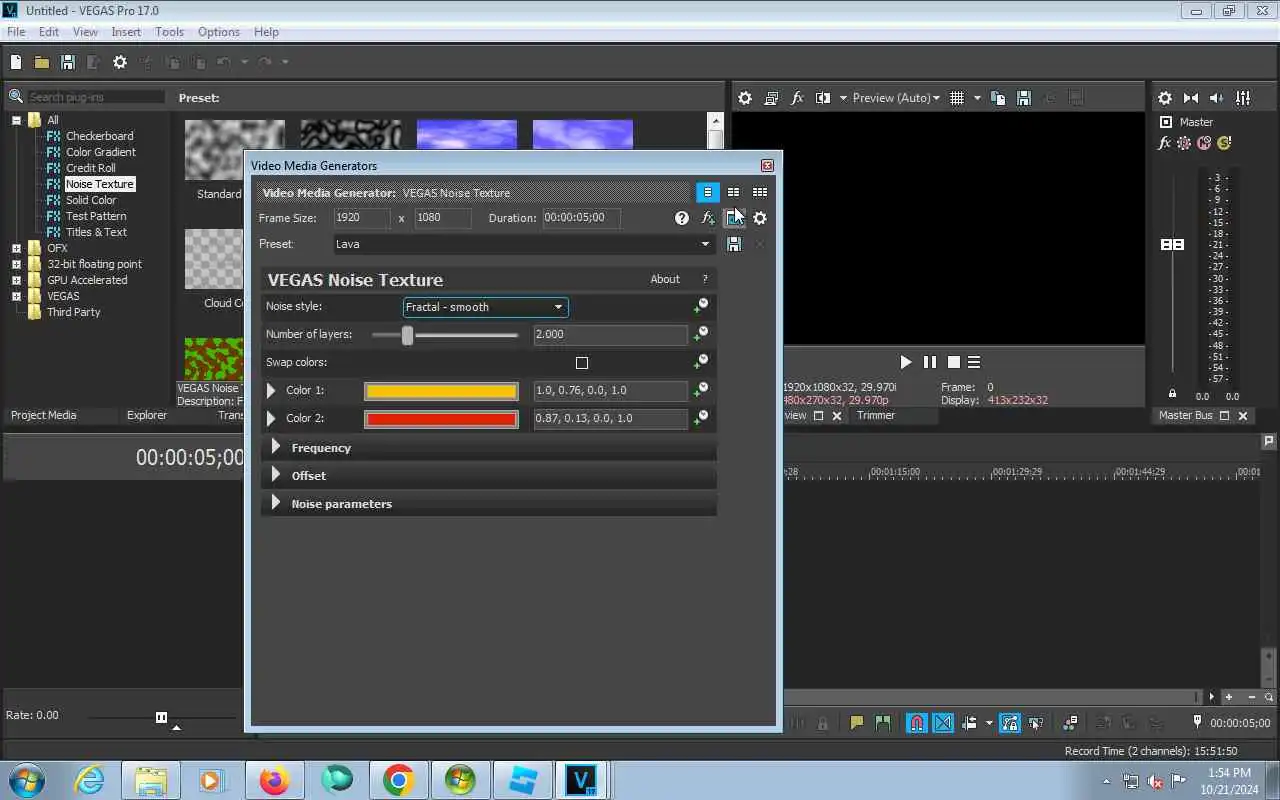
Task: Switch to Project Media tab
Action: tap(43, 415)
